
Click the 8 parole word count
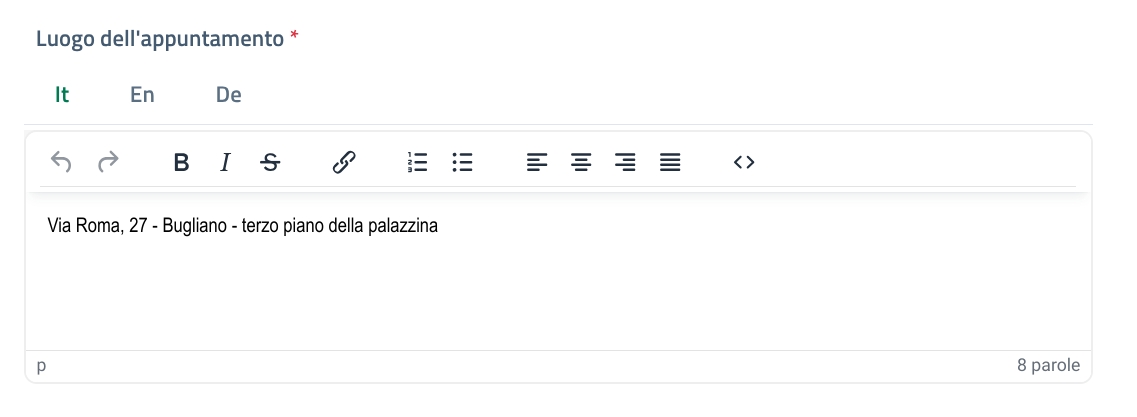click(x=1048, y=366)
